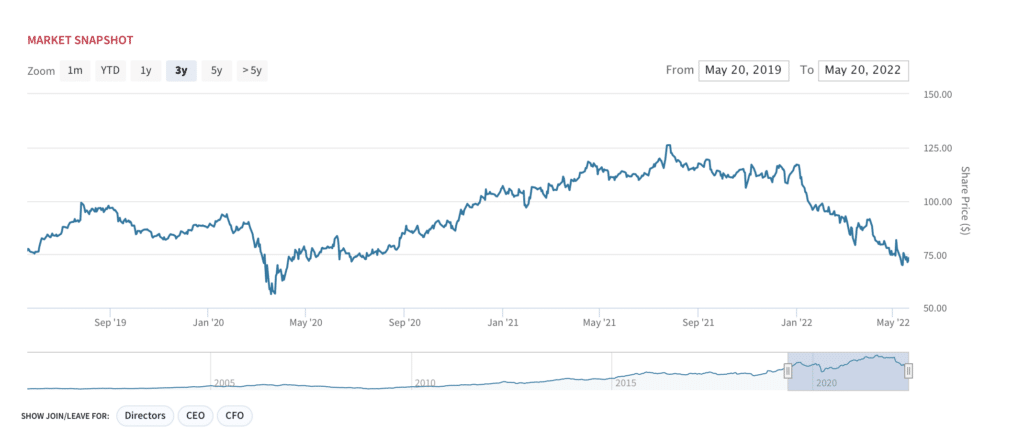Click the 2015 label in navigator

point(625,383)
